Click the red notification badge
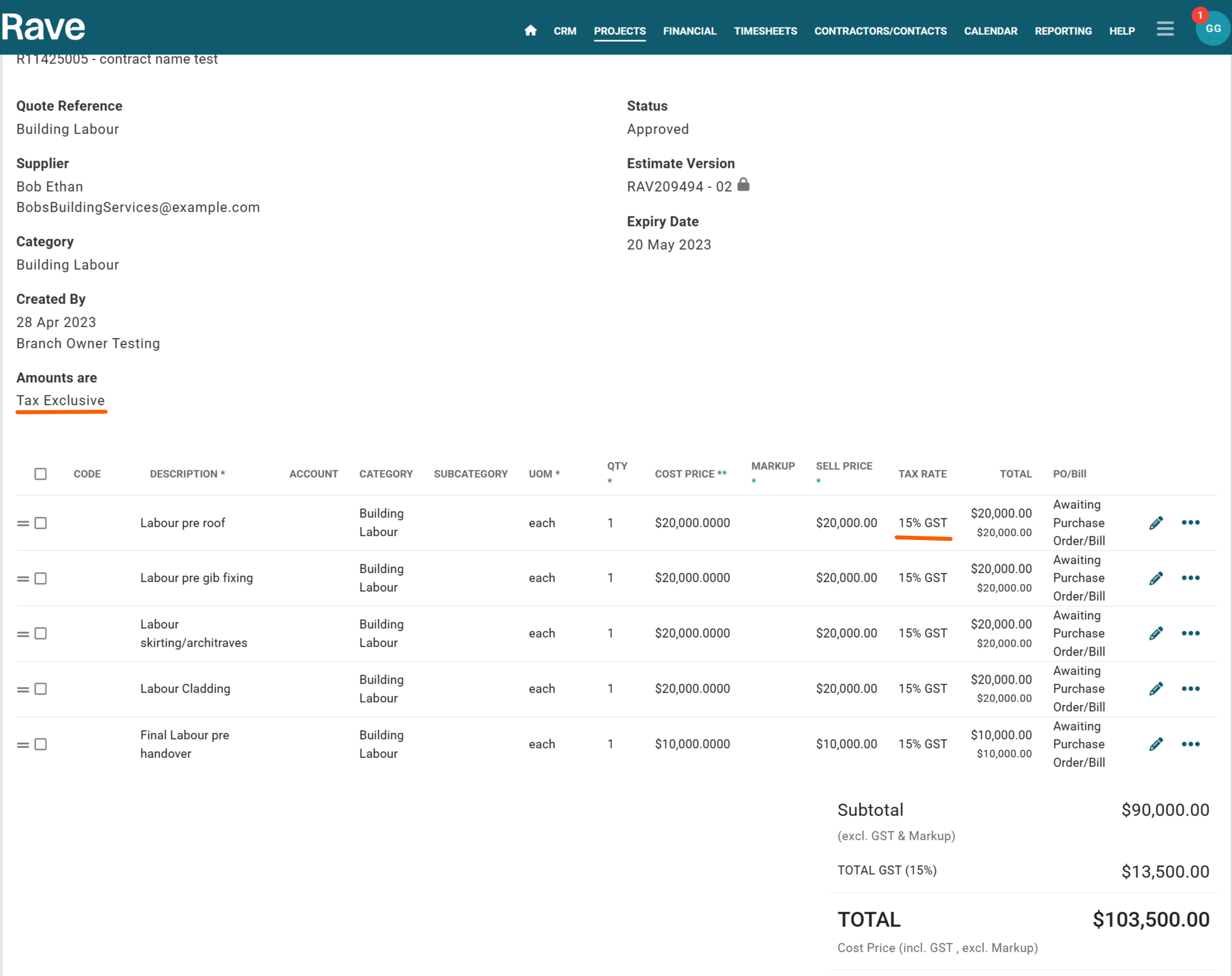 (1199, 15)
